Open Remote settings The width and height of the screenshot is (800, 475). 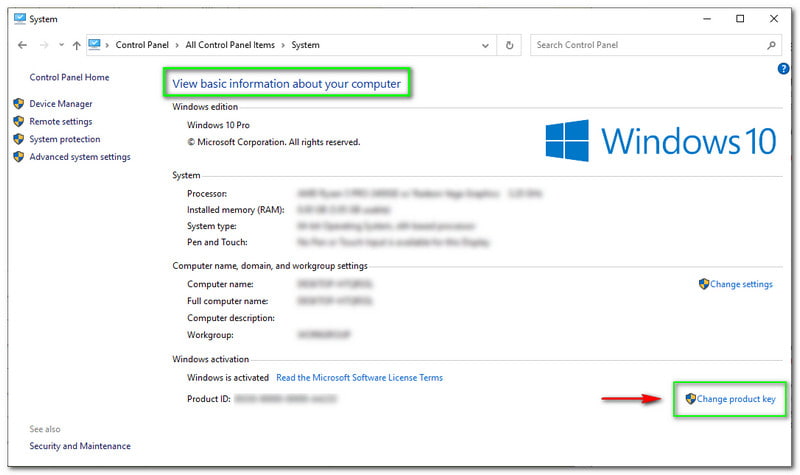61,121
